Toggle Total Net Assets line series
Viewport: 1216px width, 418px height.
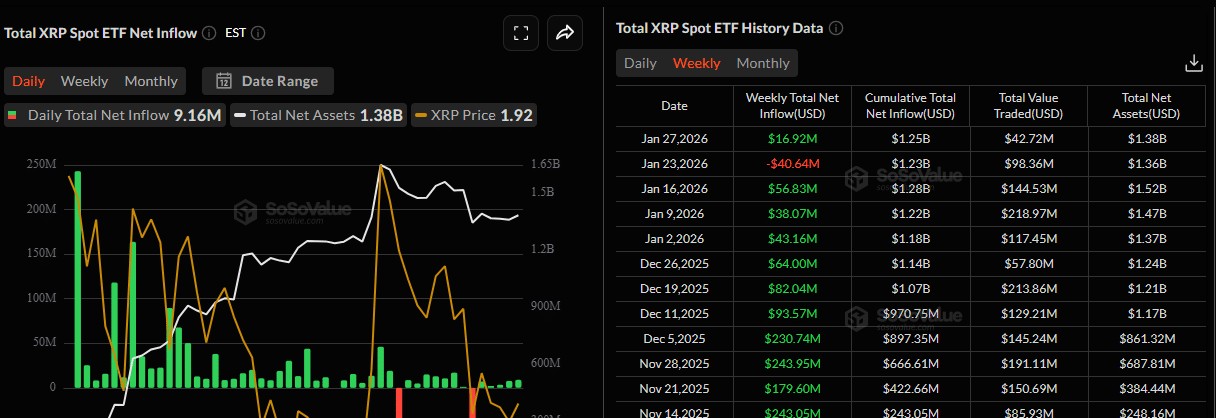(x=320, y=115)
